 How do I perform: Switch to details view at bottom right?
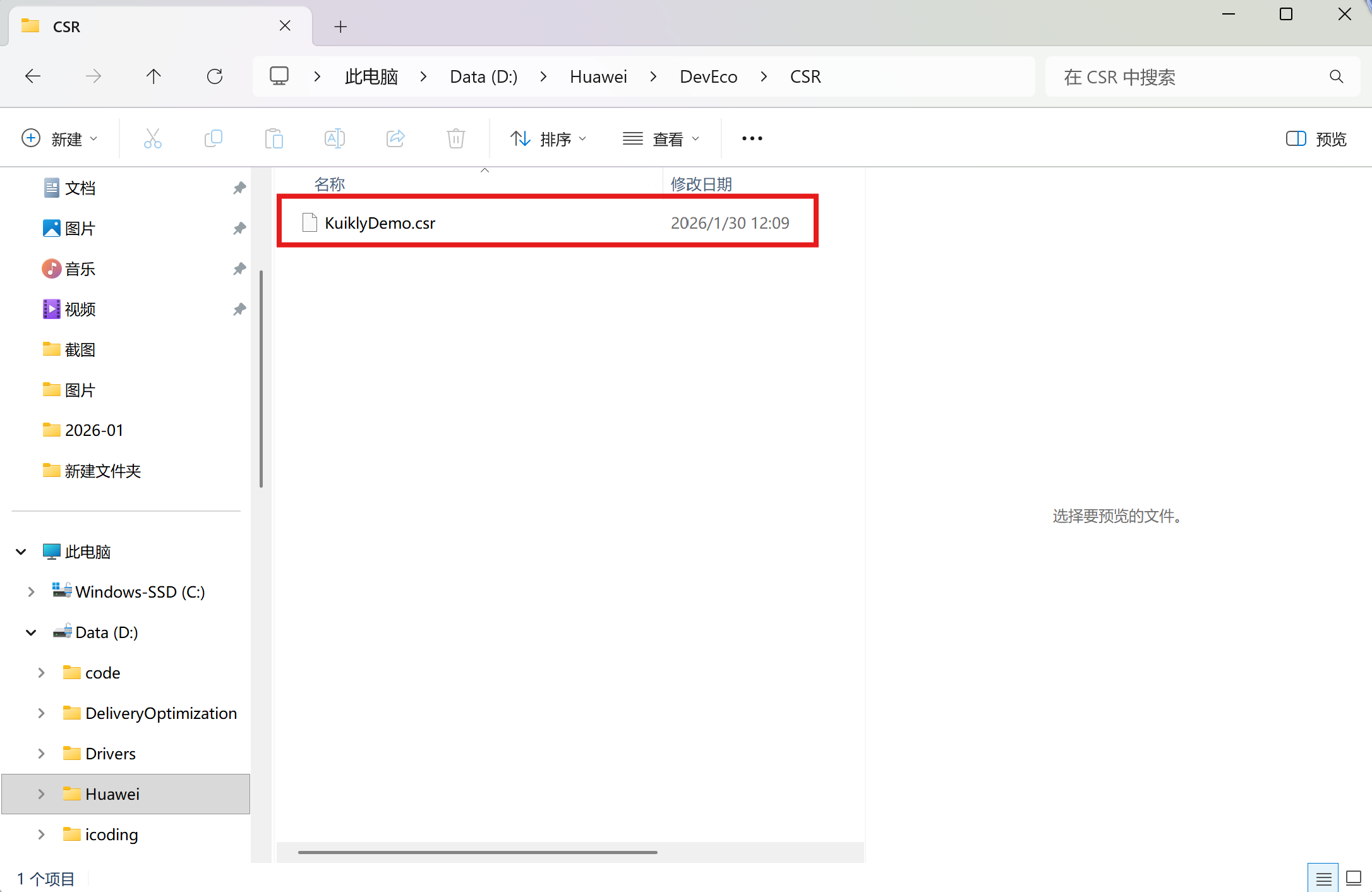click(x=1323, y=877)
